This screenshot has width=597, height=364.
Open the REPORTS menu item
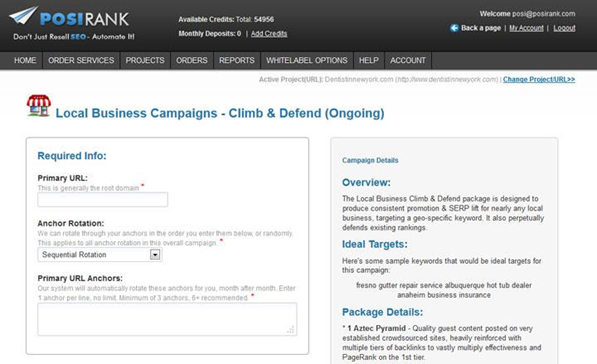(237, 61)
